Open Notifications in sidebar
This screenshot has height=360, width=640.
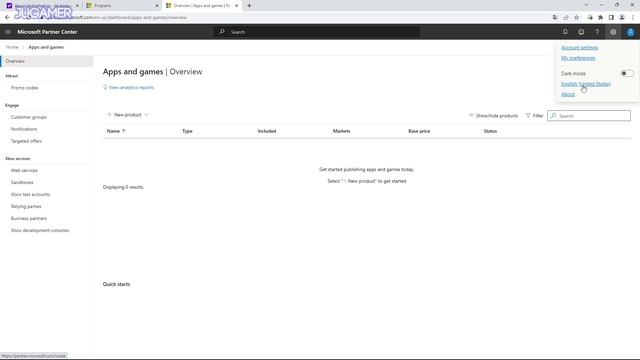click(x=24, y=129)
